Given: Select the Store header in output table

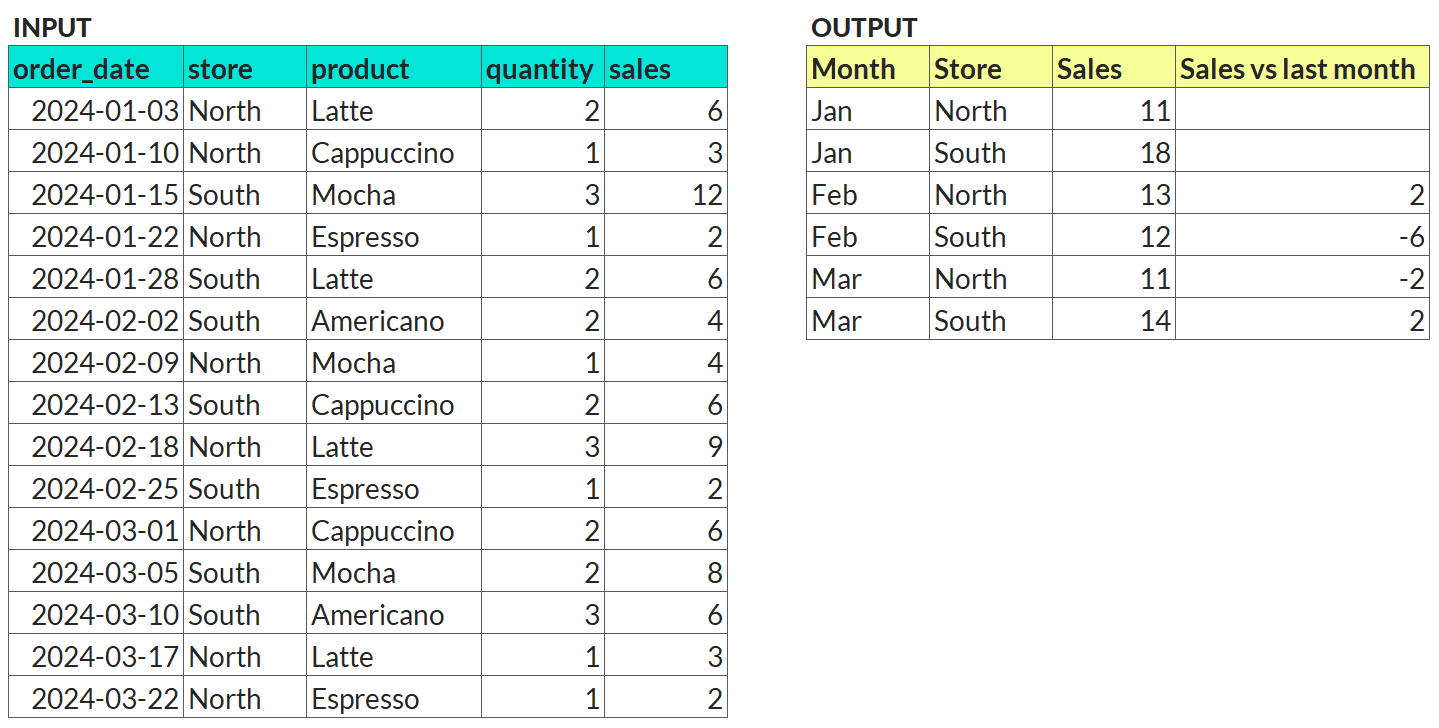Looking at the screenshot, I should [991, 68].
